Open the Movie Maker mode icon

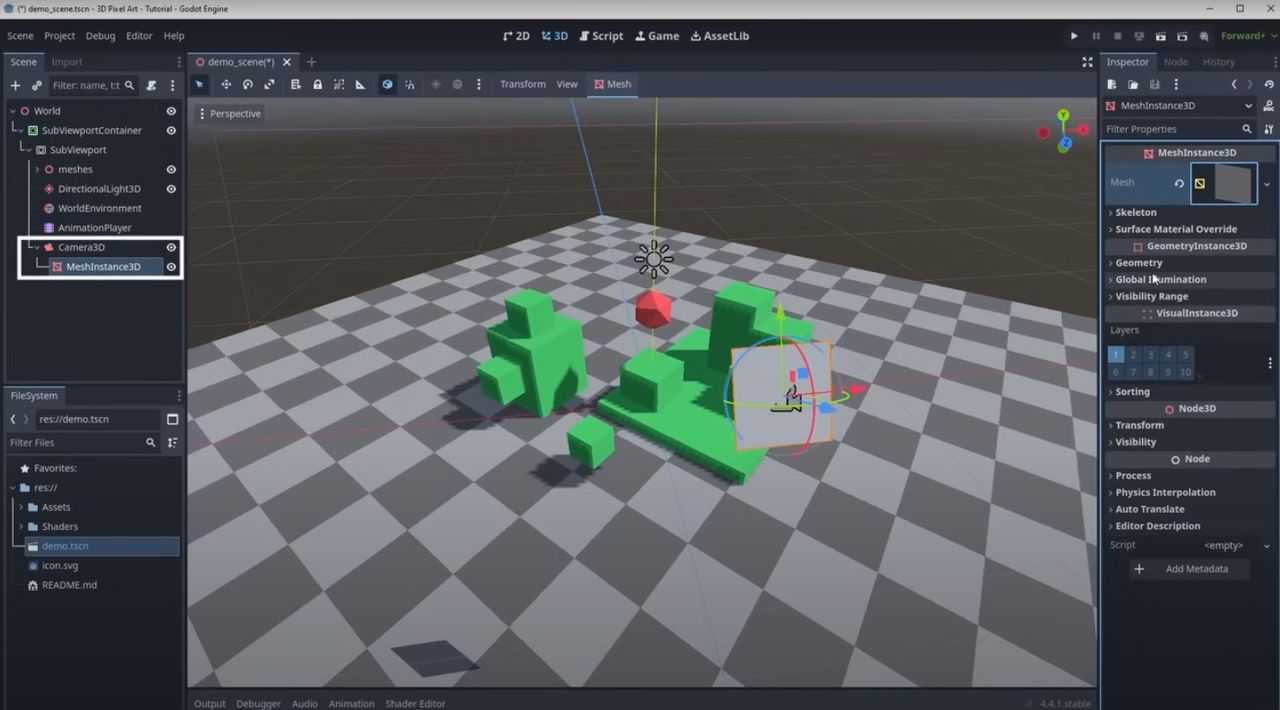[1204, 36]
